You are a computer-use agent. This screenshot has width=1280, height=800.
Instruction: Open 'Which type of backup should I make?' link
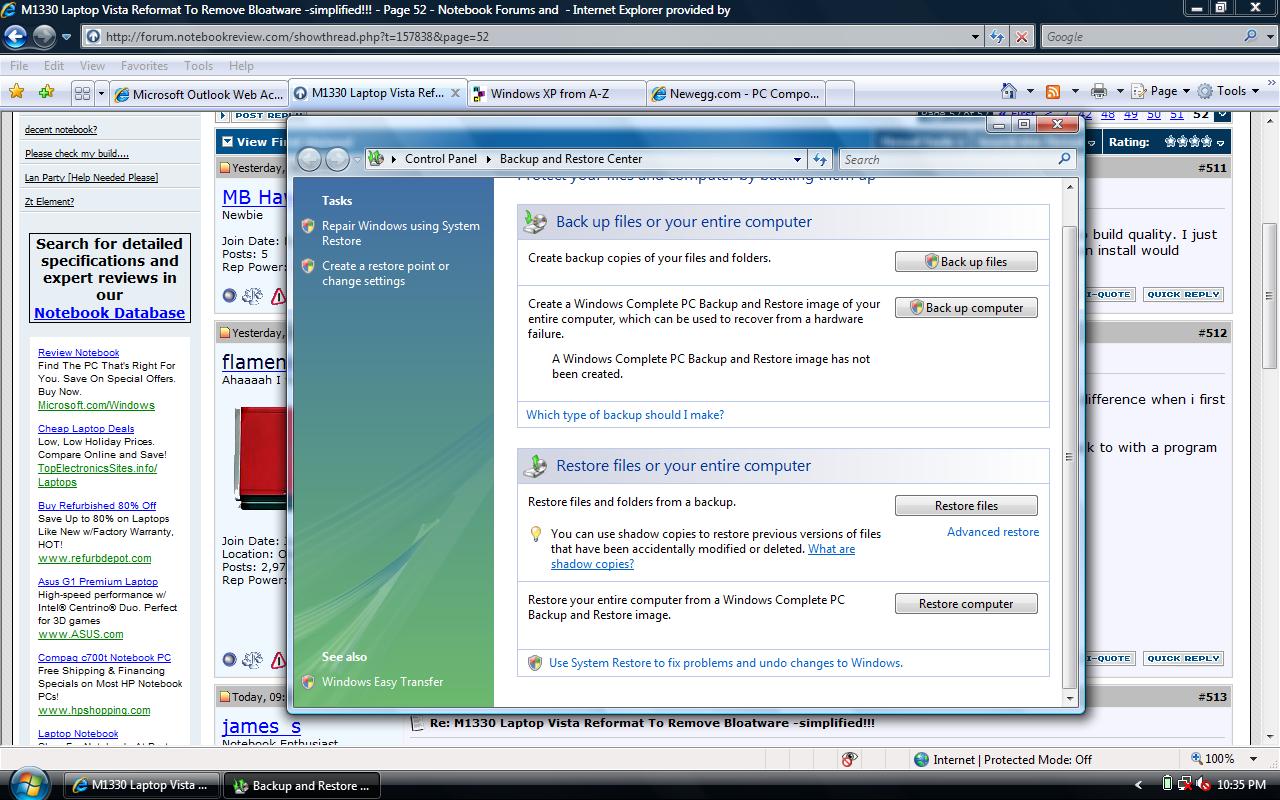coord(625,415)
